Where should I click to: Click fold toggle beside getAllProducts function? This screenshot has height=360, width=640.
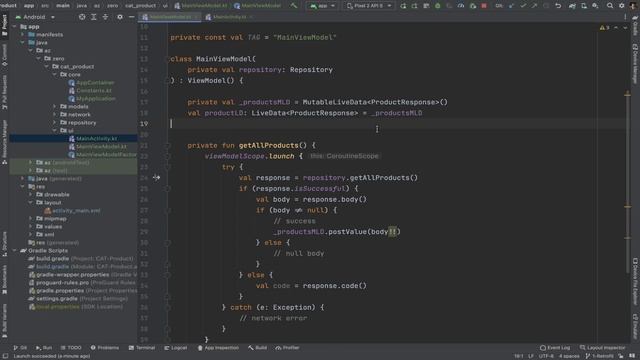[167, 146]
